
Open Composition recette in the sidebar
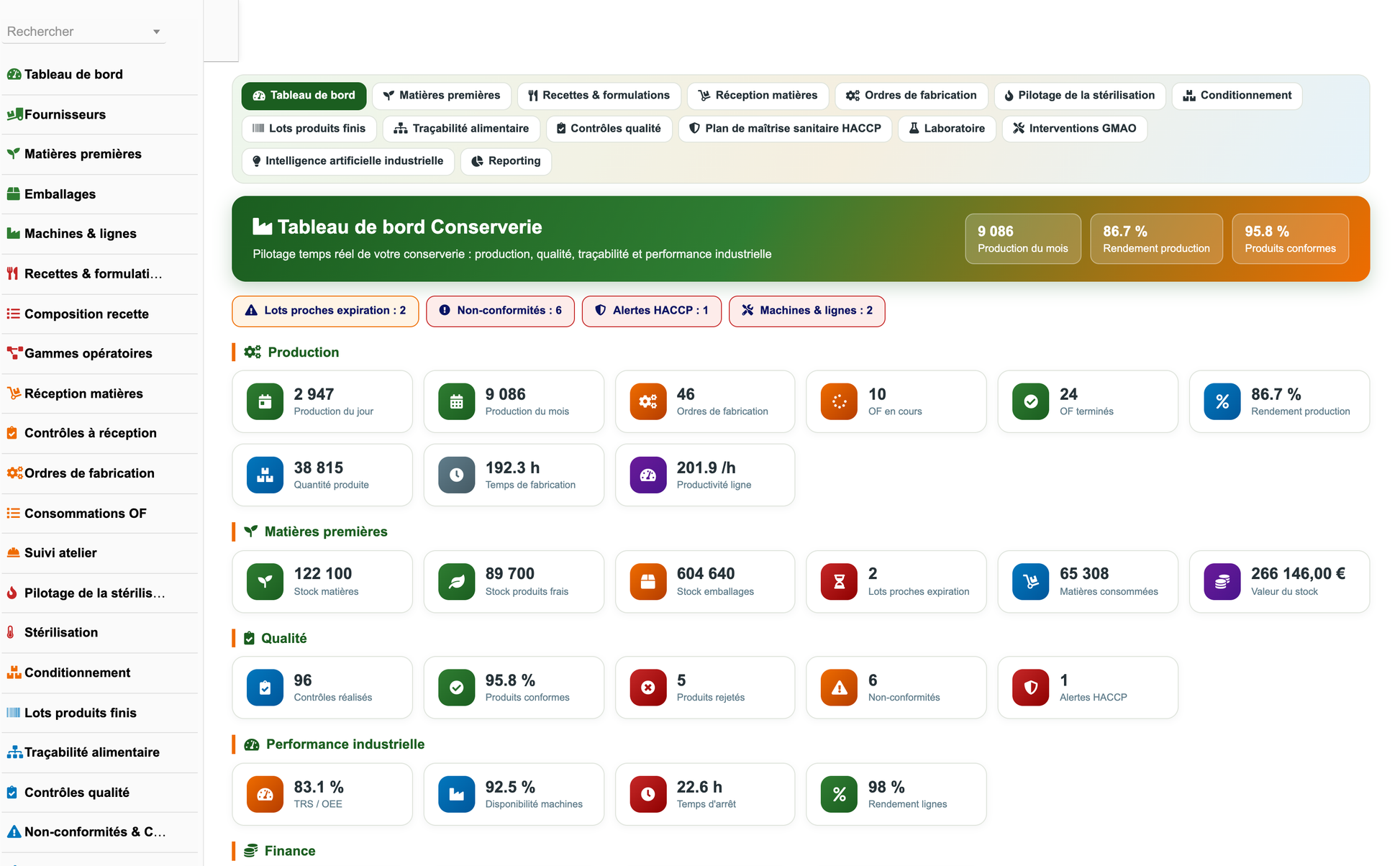click(x=100, y=314)
